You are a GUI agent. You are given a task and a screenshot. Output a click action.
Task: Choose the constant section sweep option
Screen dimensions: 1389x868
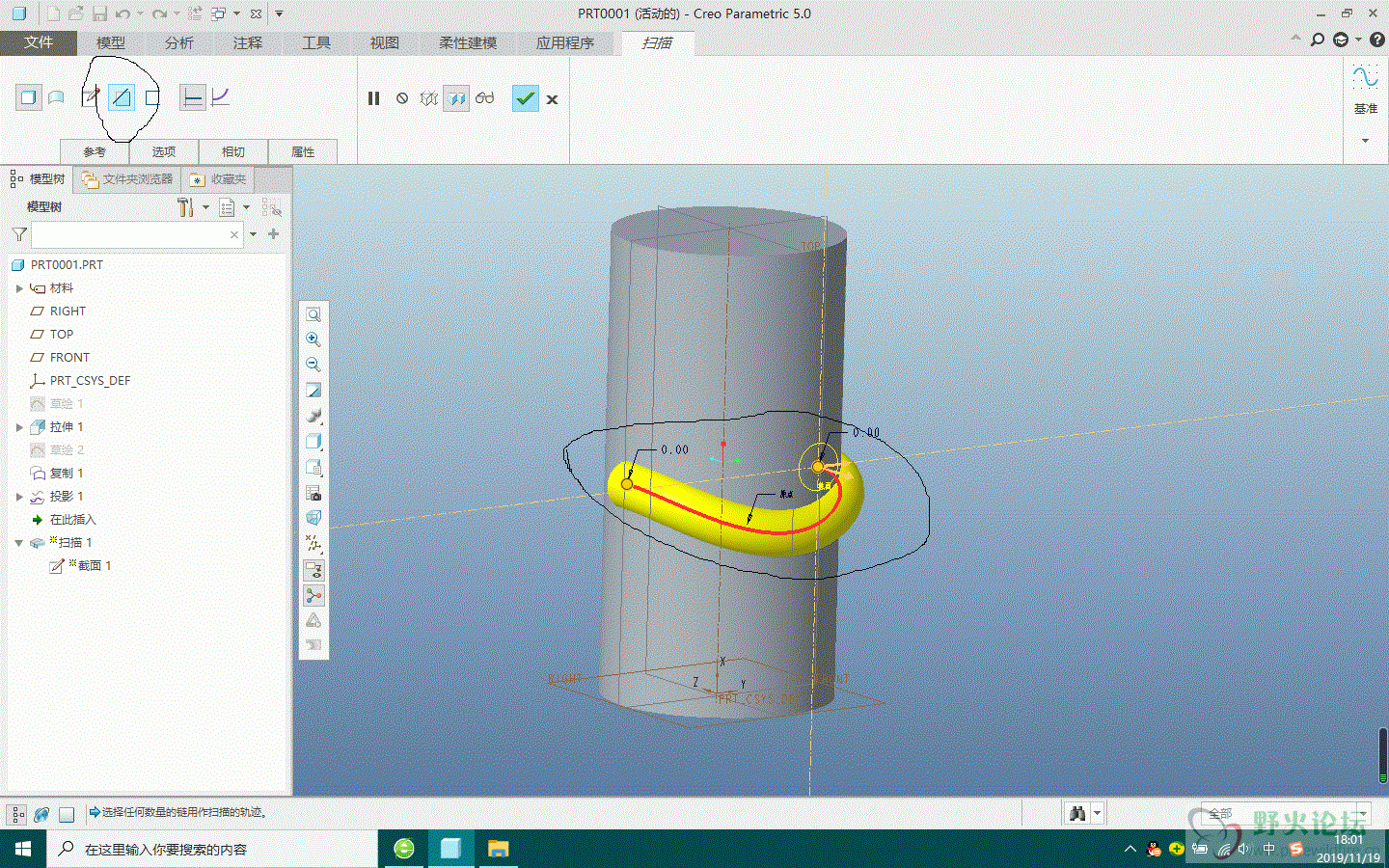(193, 97)
